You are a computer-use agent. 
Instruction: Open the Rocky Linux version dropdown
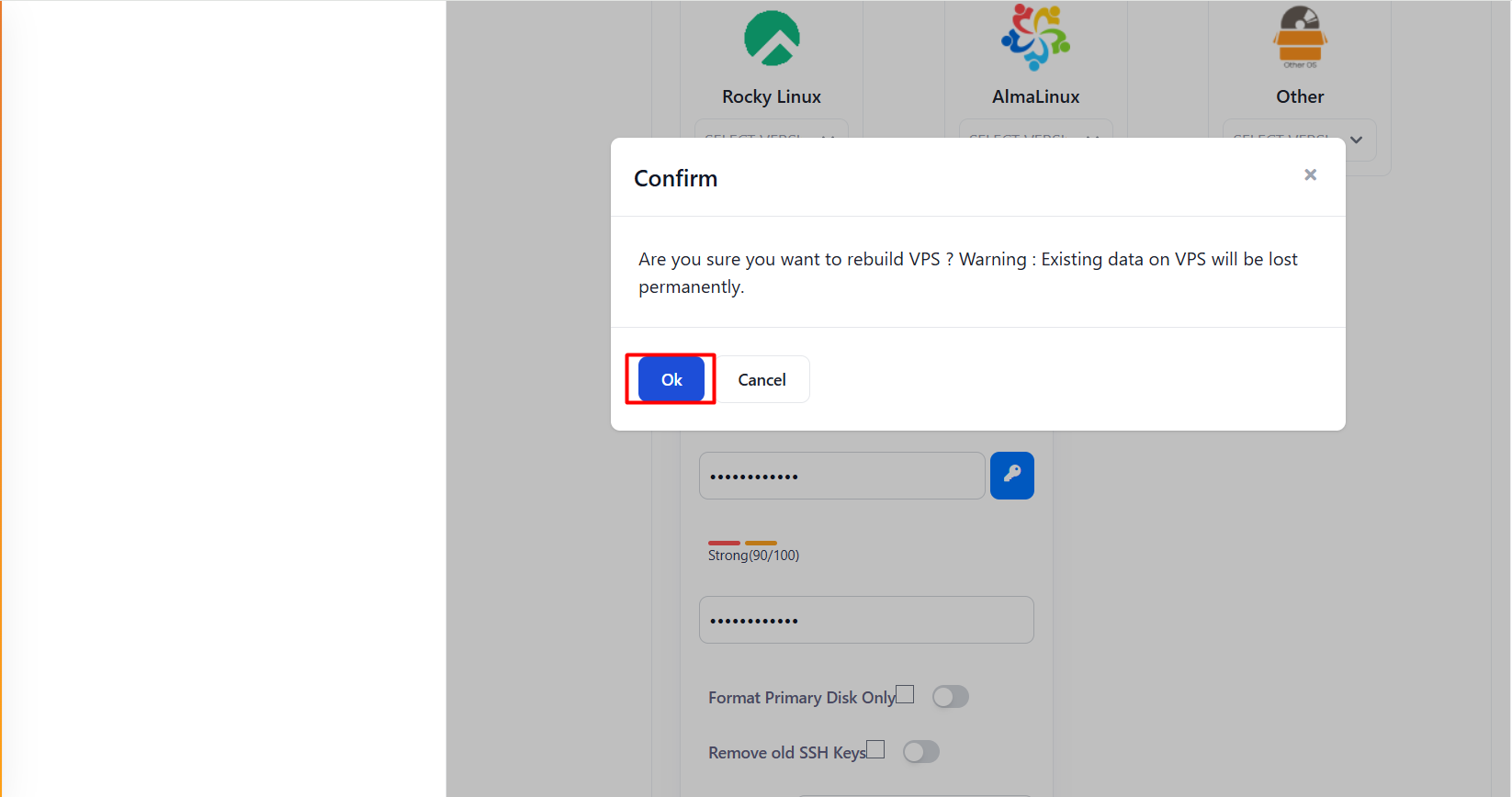tap(771, 130)
